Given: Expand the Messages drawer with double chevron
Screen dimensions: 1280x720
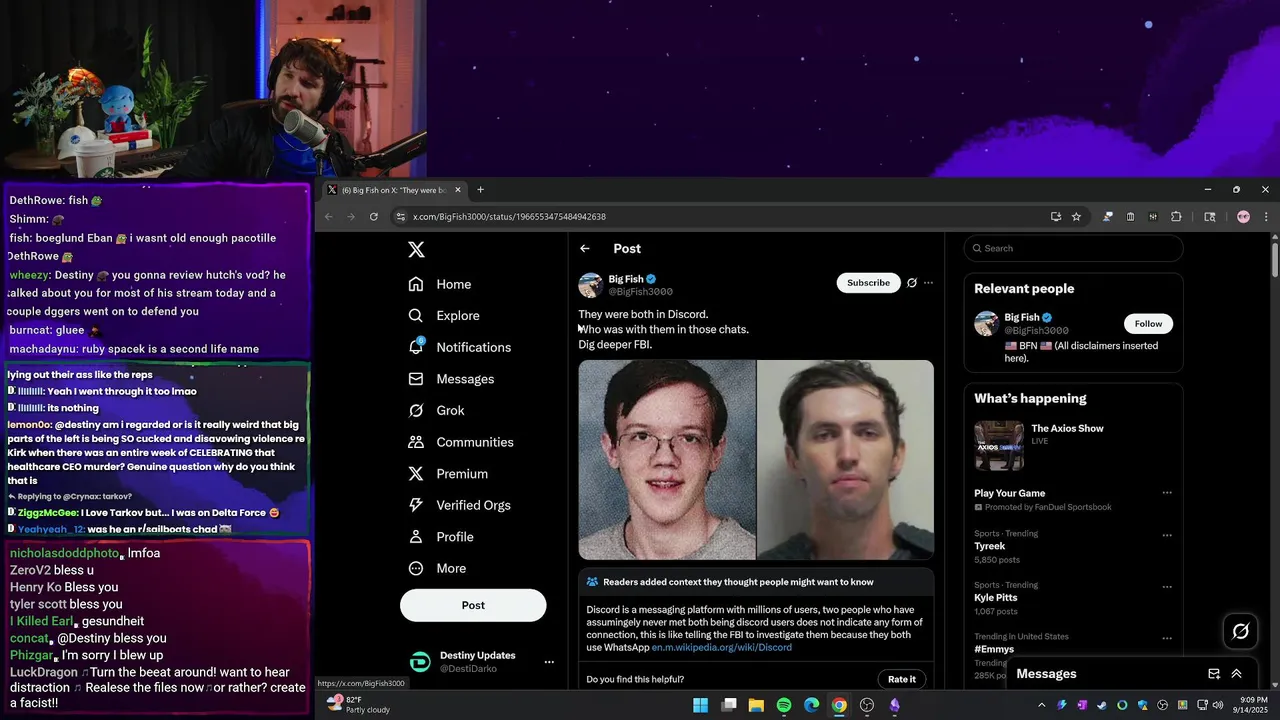Looking at the screenshot, I should pos(1237,674).
